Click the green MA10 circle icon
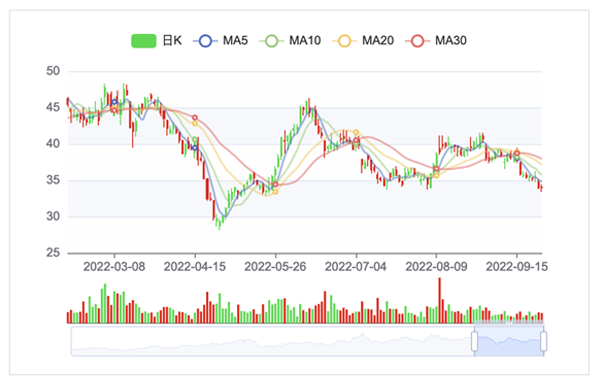 click(x=272, y=41)
